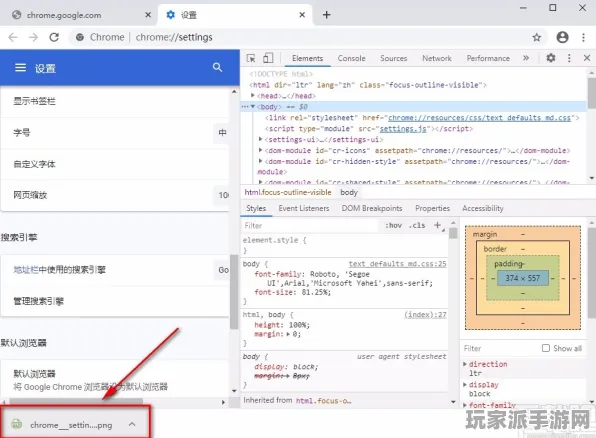Switch to the Console tab
Screen dimensions: 596x438
point(352,58)
